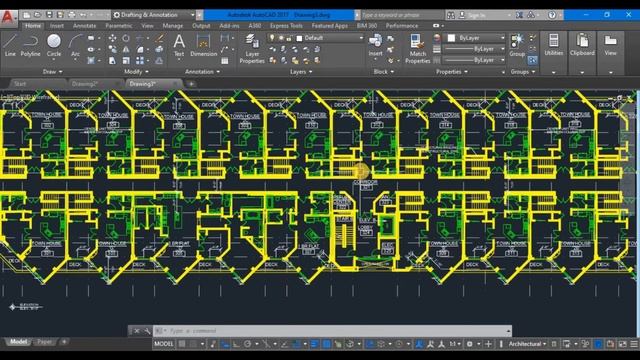Toggle Polar Tracking in status bar

(x=247, y=344)
